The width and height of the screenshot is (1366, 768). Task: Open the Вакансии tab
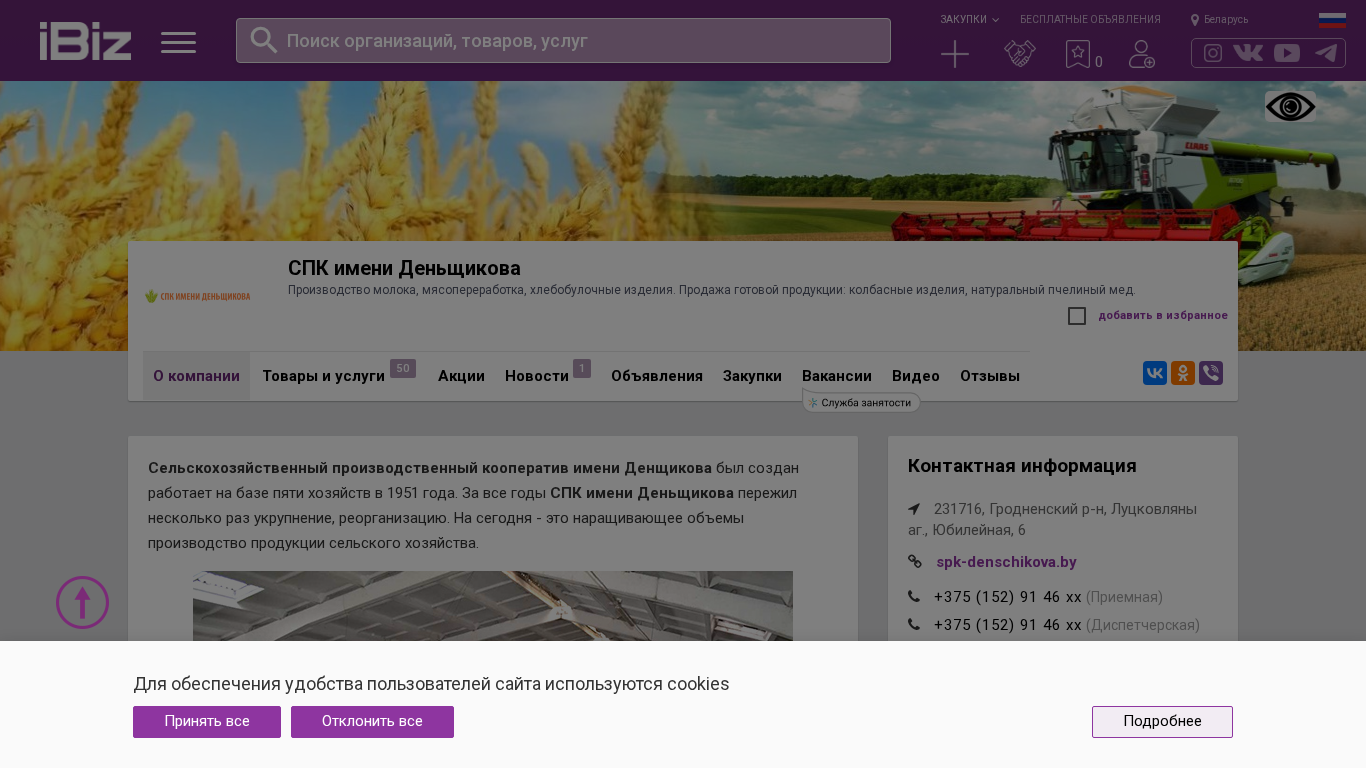pos(837,376)
